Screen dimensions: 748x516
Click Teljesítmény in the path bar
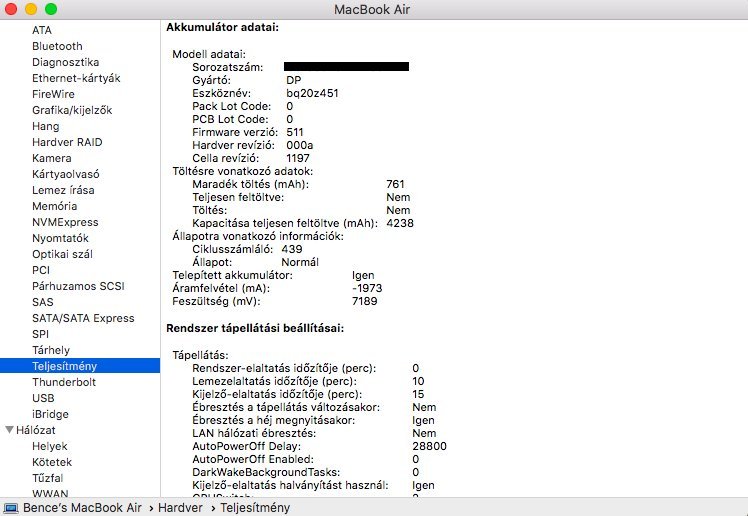click(x=255, y=508)
